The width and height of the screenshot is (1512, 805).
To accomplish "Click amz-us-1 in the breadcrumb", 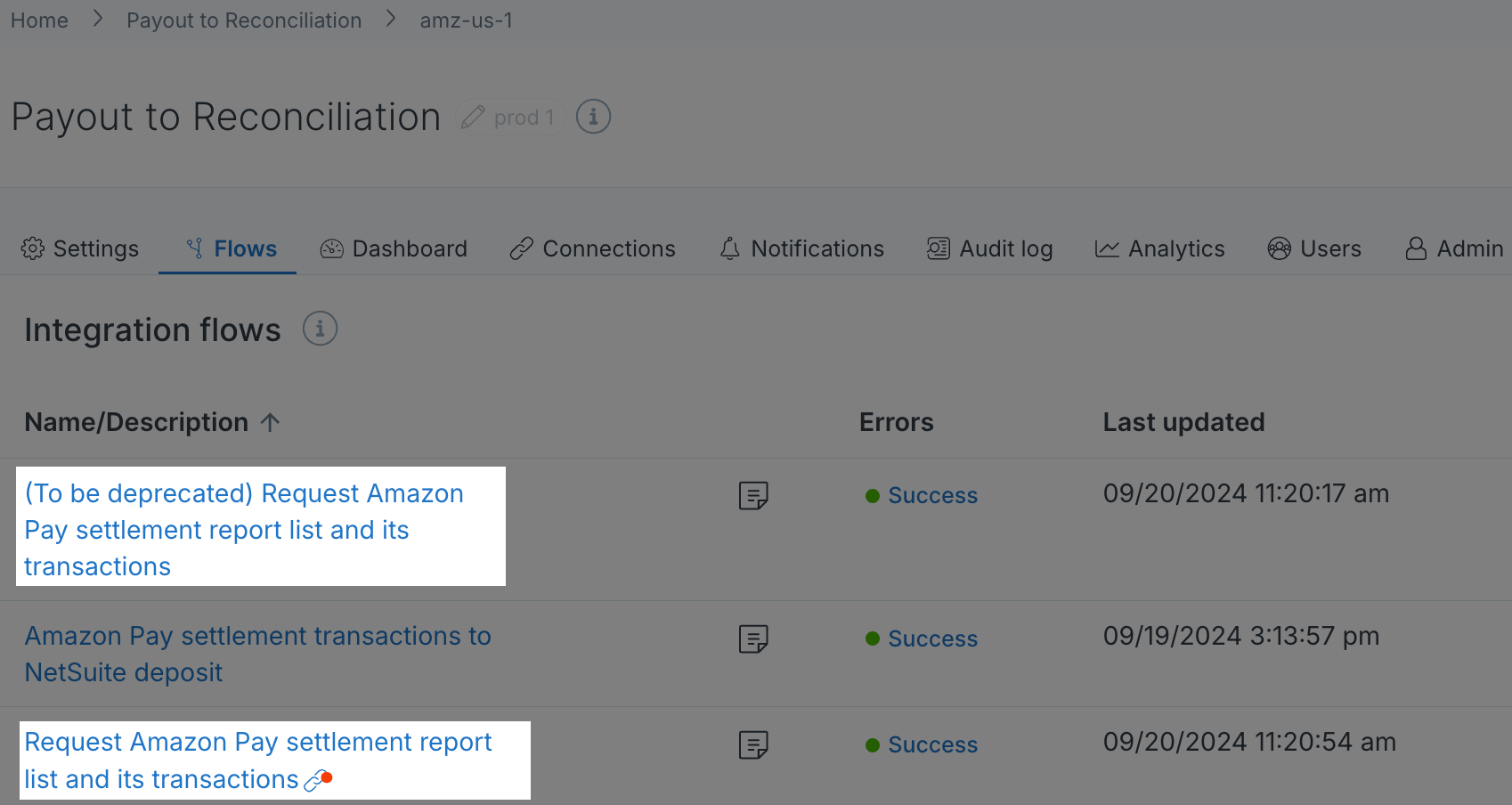I will [x=467, y=20].
